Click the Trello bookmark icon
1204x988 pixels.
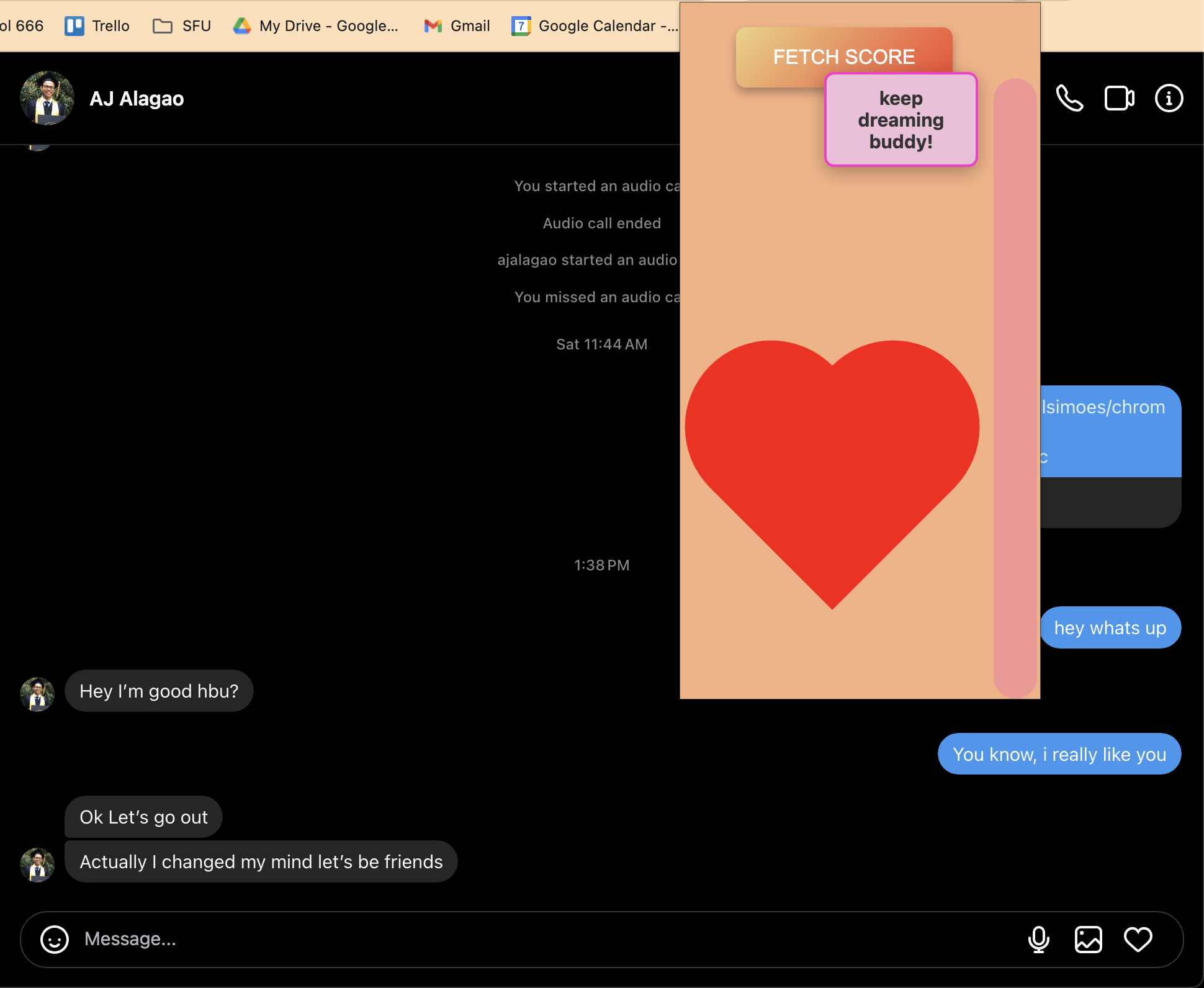pos(74,26)
